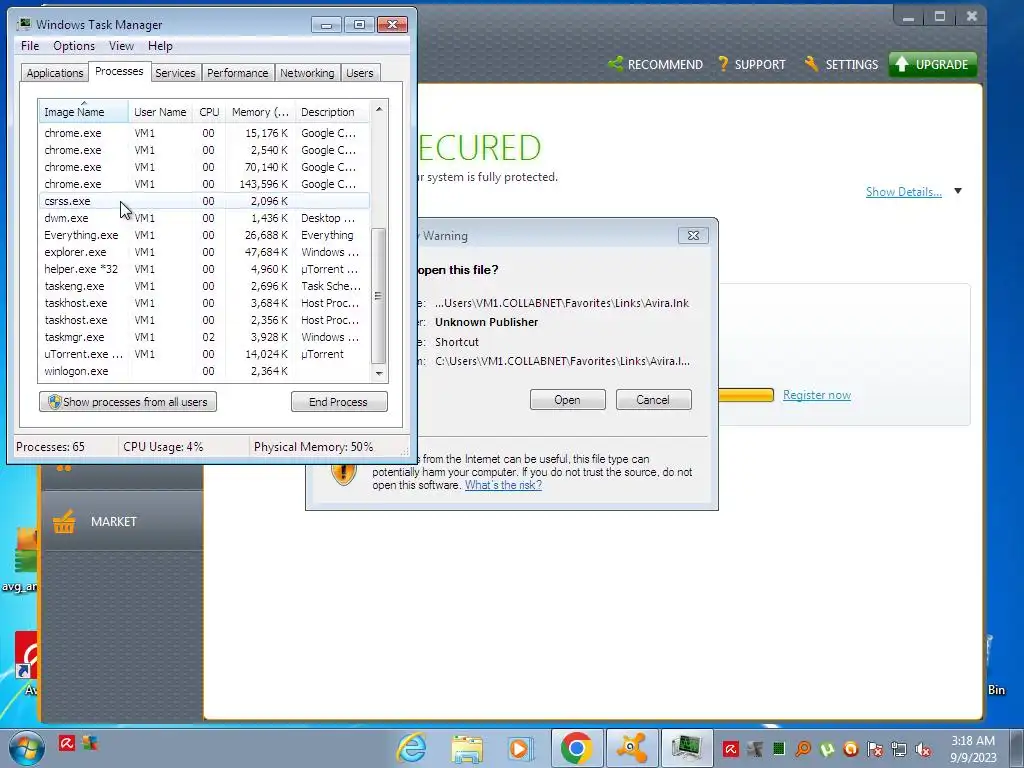Open the Help menu in Task Manager
Image resolution: width=1024 pixels, height=768 pixels.
(x=160, y=46)
